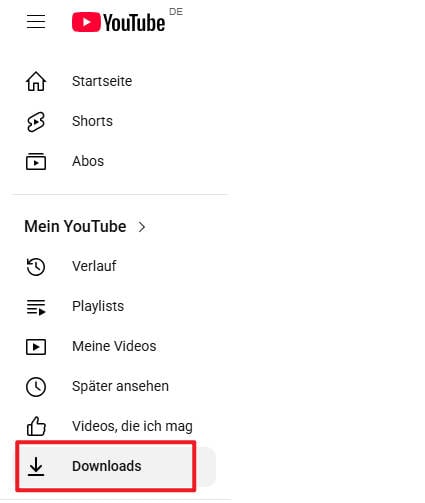Image resolution: width=425 pixels, height=503 pixels.
Task: Click the download arrow icon
Action: pyautogui.click(x=36, y=466)
